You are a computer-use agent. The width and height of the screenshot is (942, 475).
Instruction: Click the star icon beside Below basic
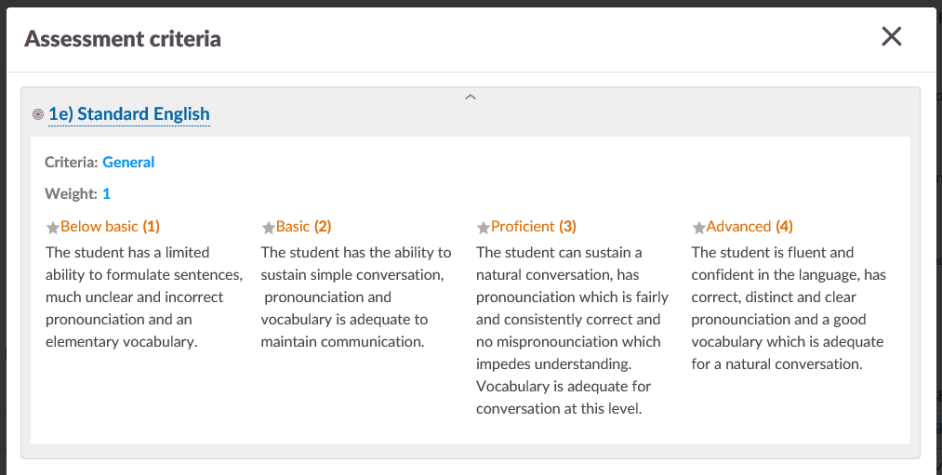coord(52,227)
